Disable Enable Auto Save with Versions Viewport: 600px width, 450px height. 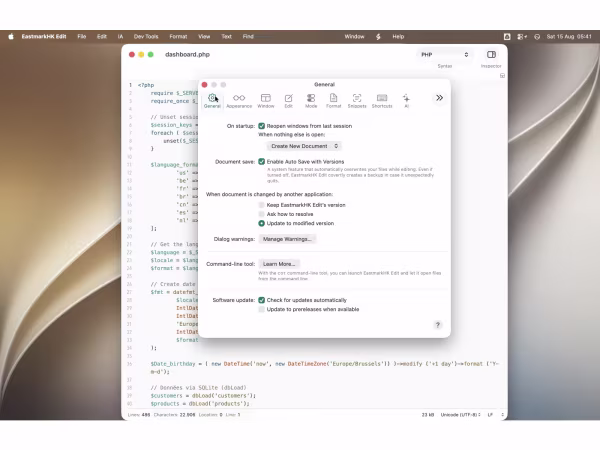coord(262,162)
